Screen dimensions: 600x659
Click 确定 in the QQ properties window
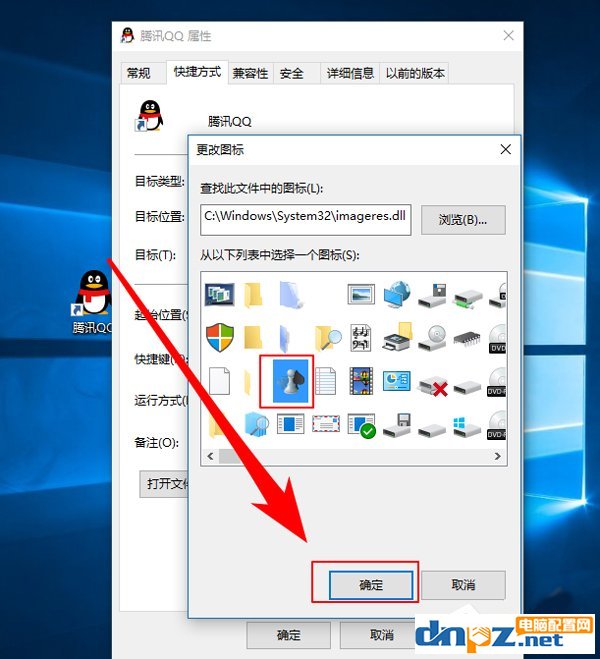(289, 635)
